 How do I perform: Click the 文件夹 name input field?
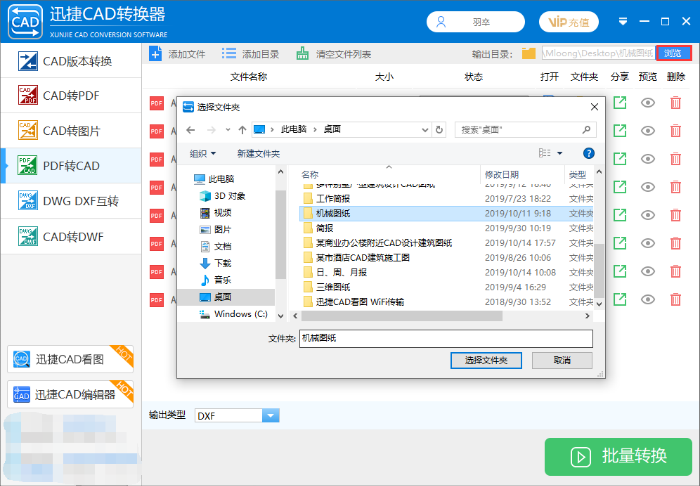coord(446,338)
